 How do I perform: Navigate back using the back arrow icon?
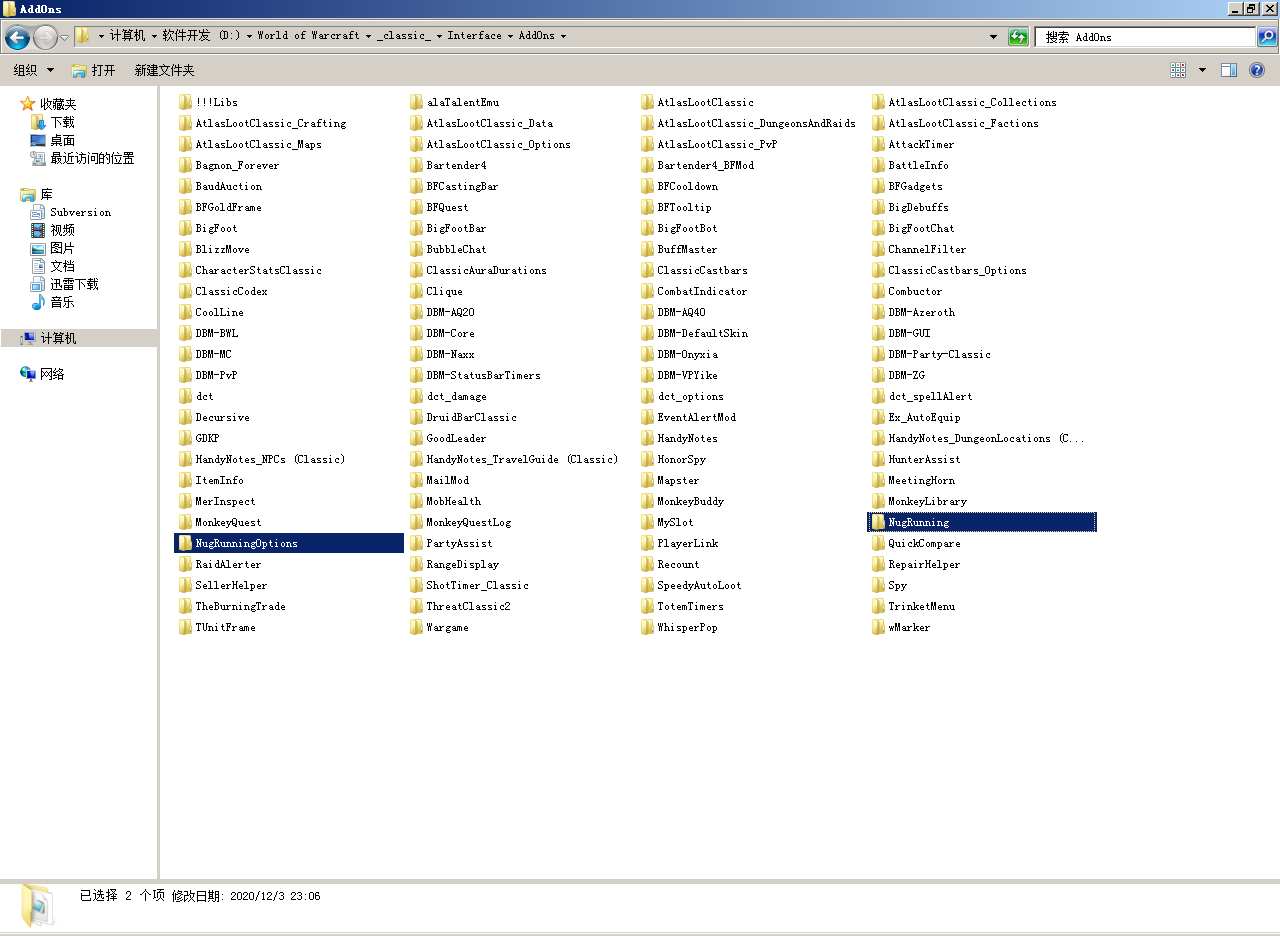(16, 37)
